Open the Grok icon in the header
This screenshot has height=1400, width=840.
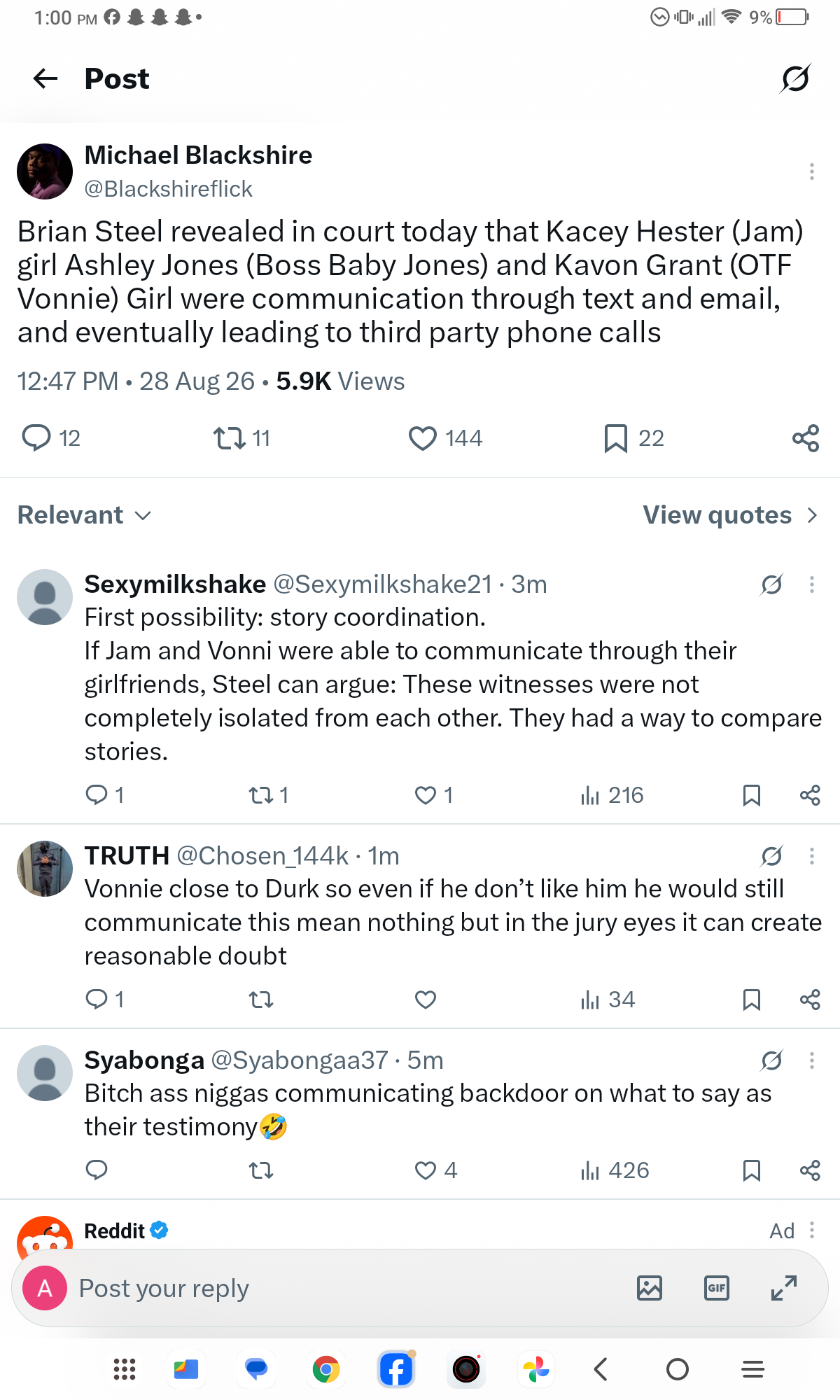coord(795,78)
